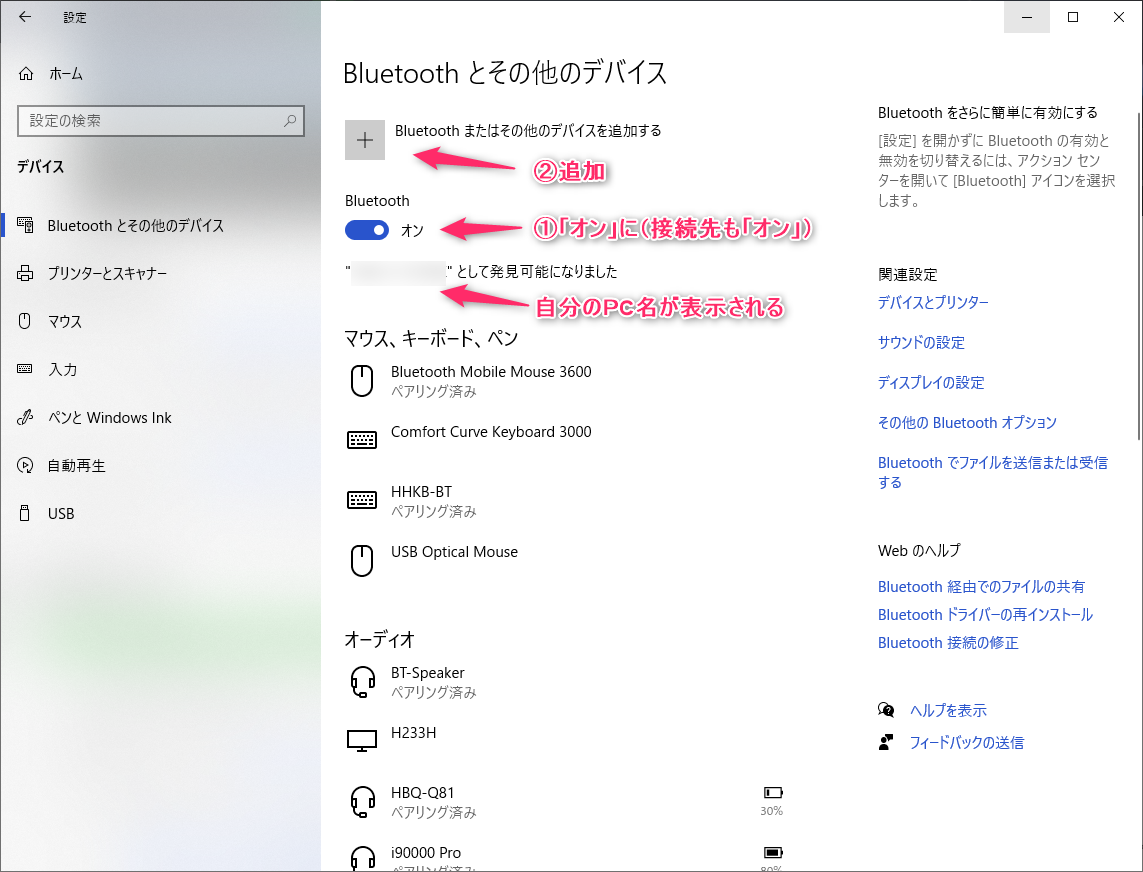The width and height of the screenshot is (1143, 872).
Task: Open その他の Bluetooth オプション link
Action: 967,423
